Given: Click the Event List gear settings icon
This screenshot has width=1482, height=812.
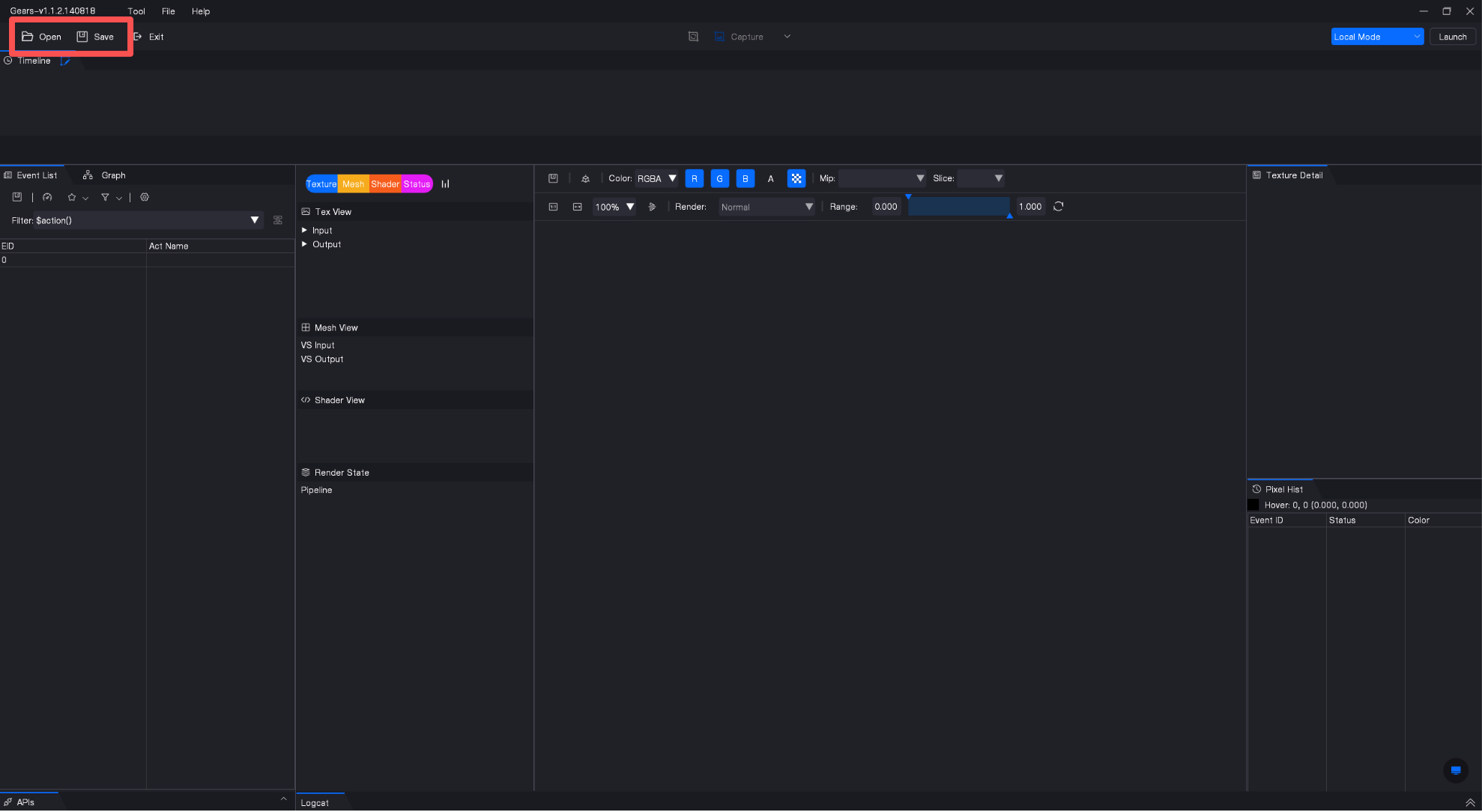Looking at the screenshot, I should pos(145,197).
